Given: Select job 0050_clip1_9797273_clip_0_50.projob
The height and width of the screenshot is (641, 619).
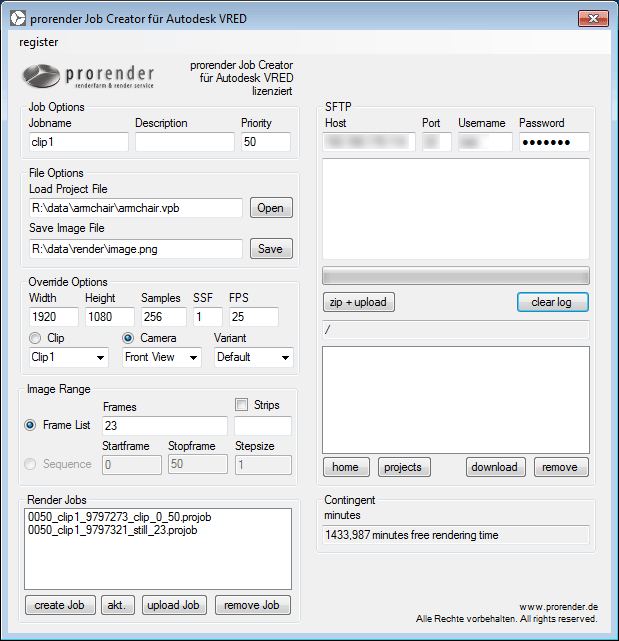Looking at the screenshot, I should pos(119,517).
